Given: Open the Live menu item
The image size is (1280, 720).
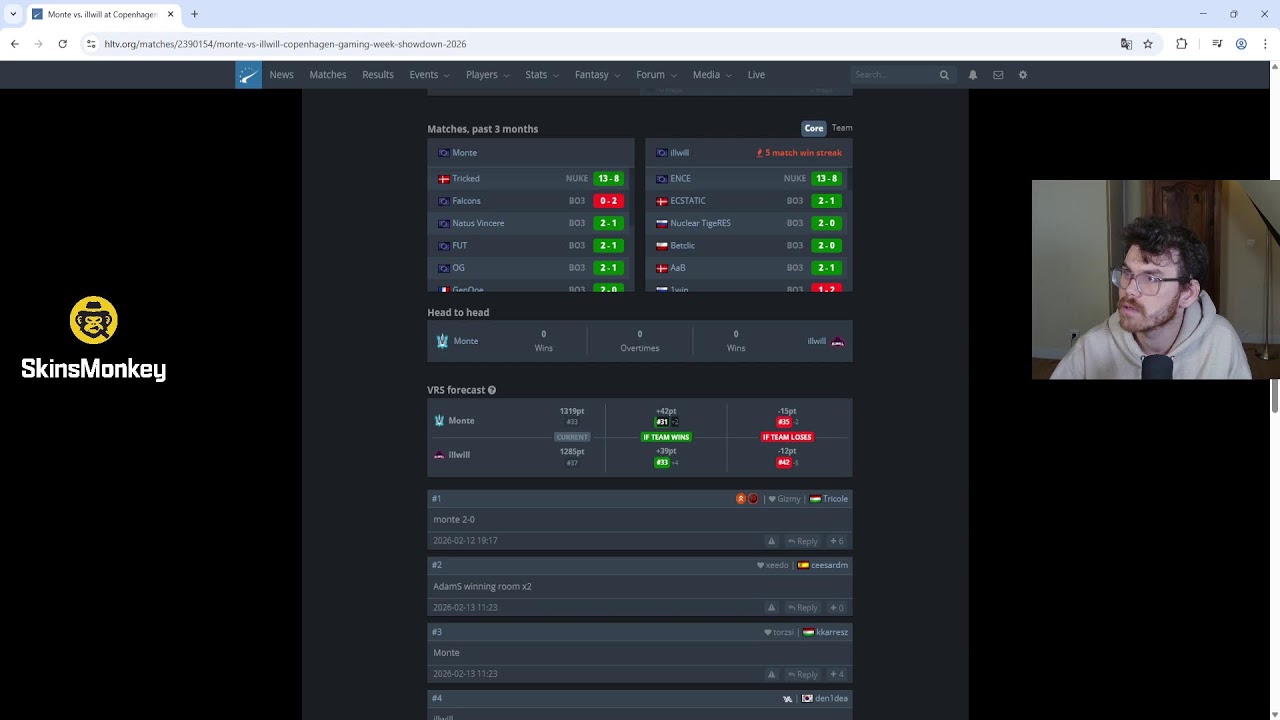Looking at the screenshot, I should (756, 75).
